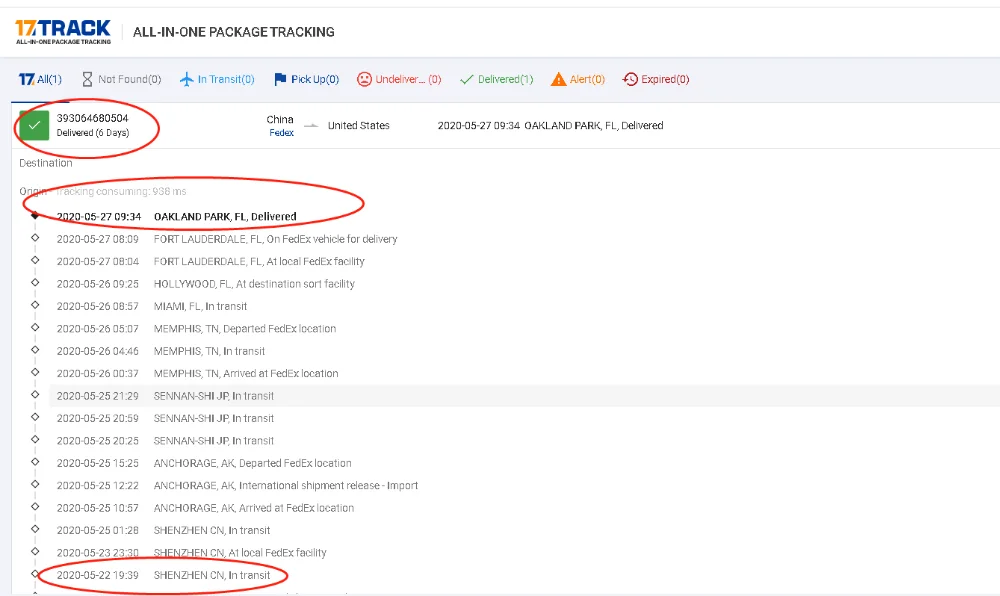Image resolution: width=1000 pixels, height=596 pixels.
Task: Click the ALL-IN-ONE PACKAGE TRACKING heading
Action: coord(233,32)
